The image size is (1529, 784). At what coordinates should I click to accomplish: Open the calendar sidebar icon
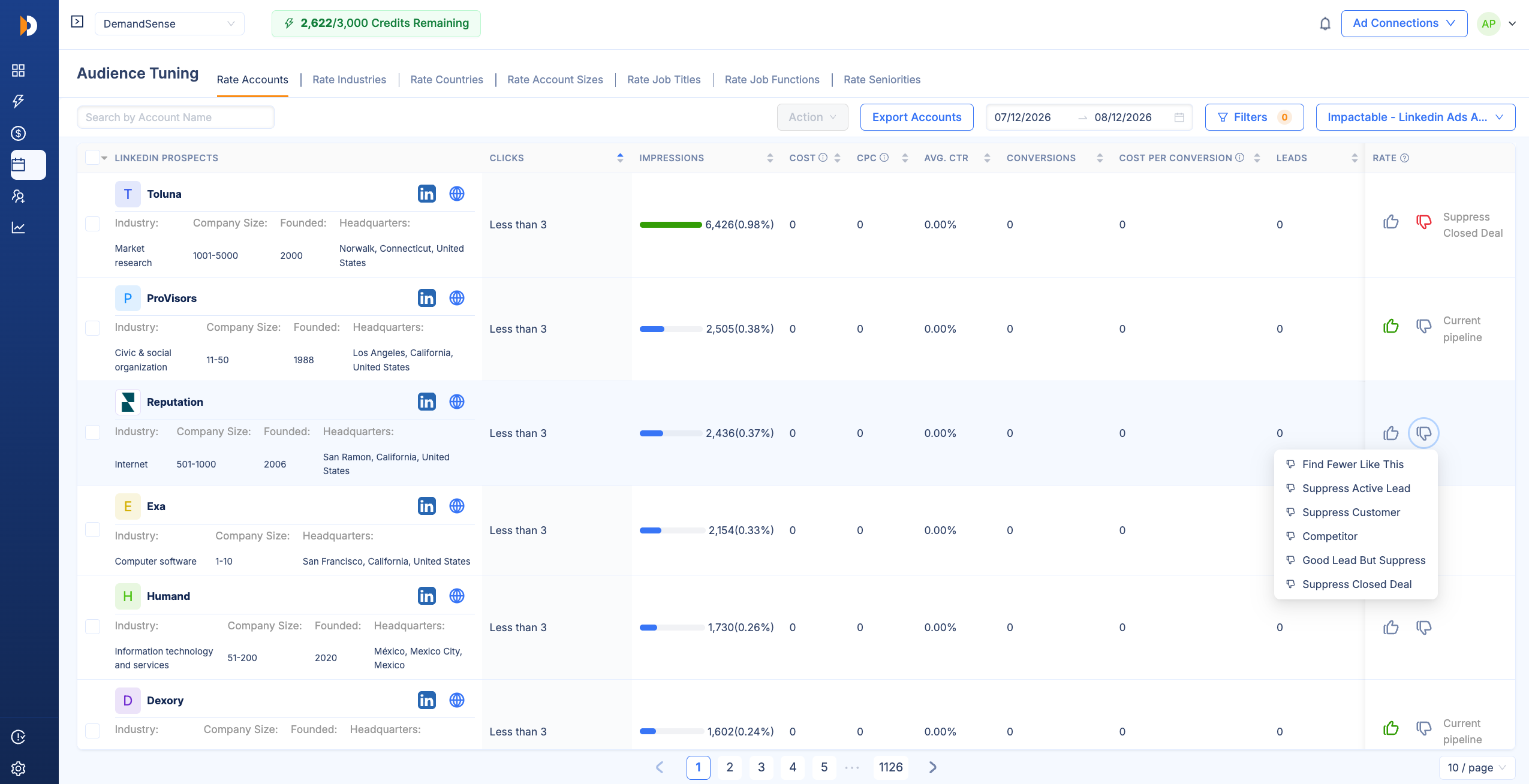(19, 165)
